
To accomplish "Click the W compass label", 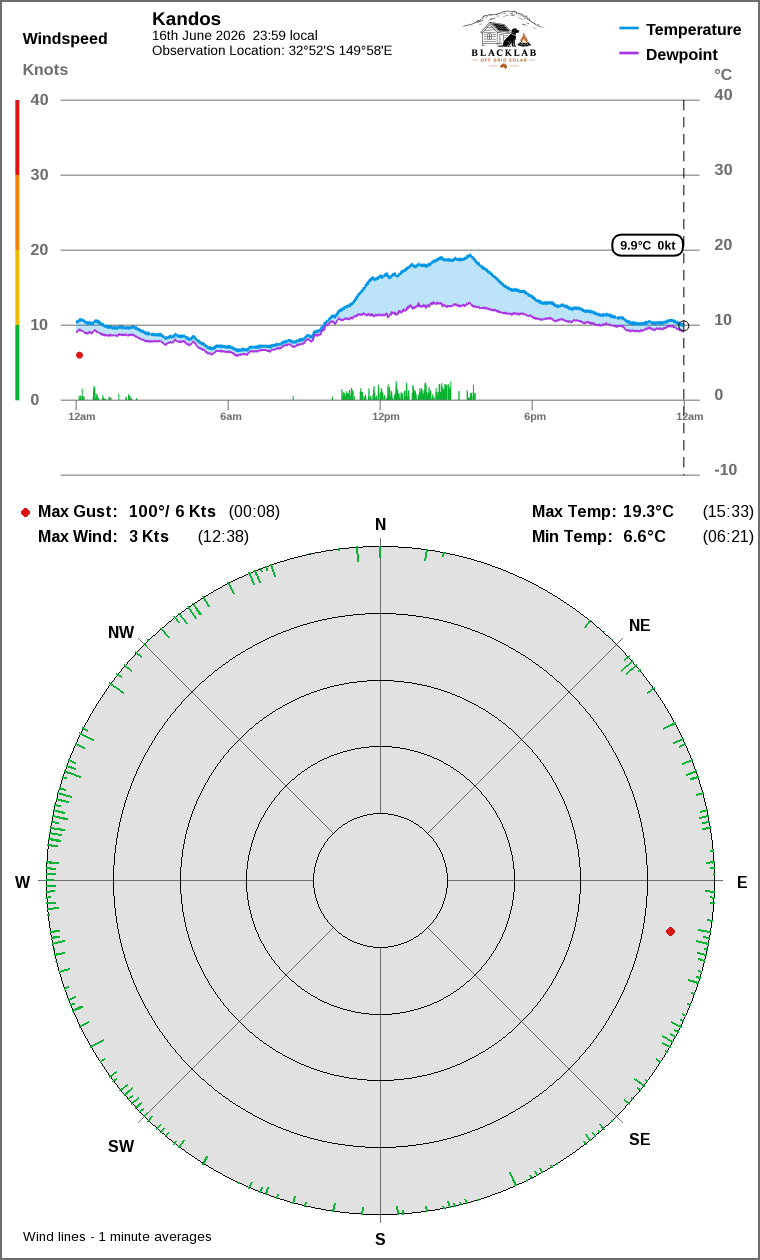I will tap(22, 882).
